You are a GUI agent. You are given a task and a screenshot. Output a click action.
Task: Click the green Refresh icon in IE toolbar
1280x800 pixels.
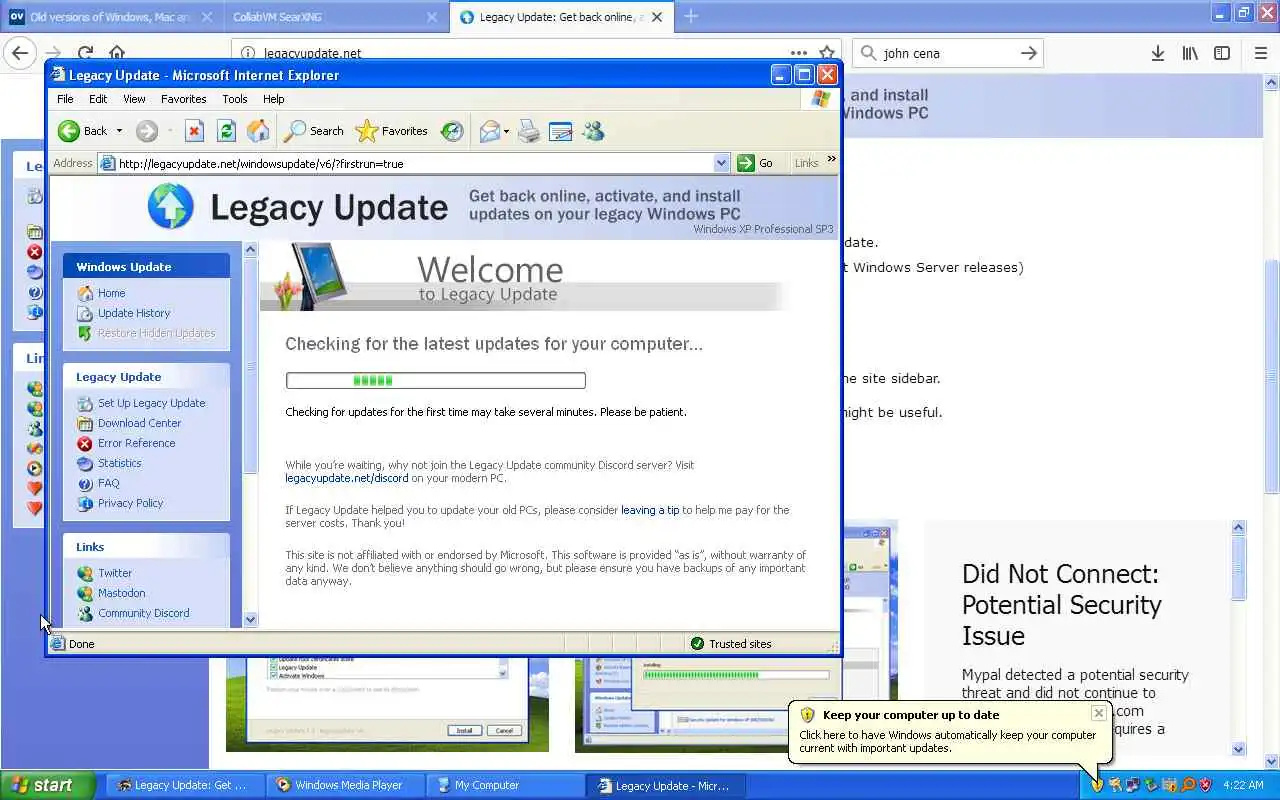coord(226,131)
